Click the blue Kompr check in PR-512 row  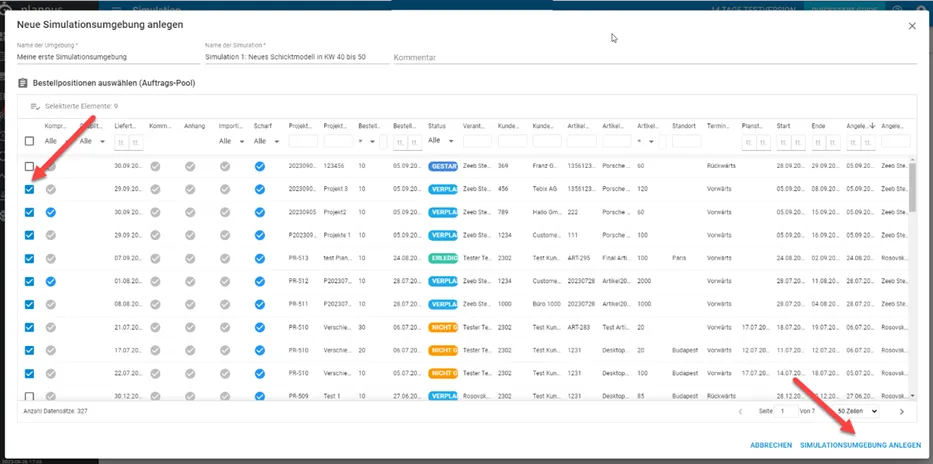click(x=51, y=281)
